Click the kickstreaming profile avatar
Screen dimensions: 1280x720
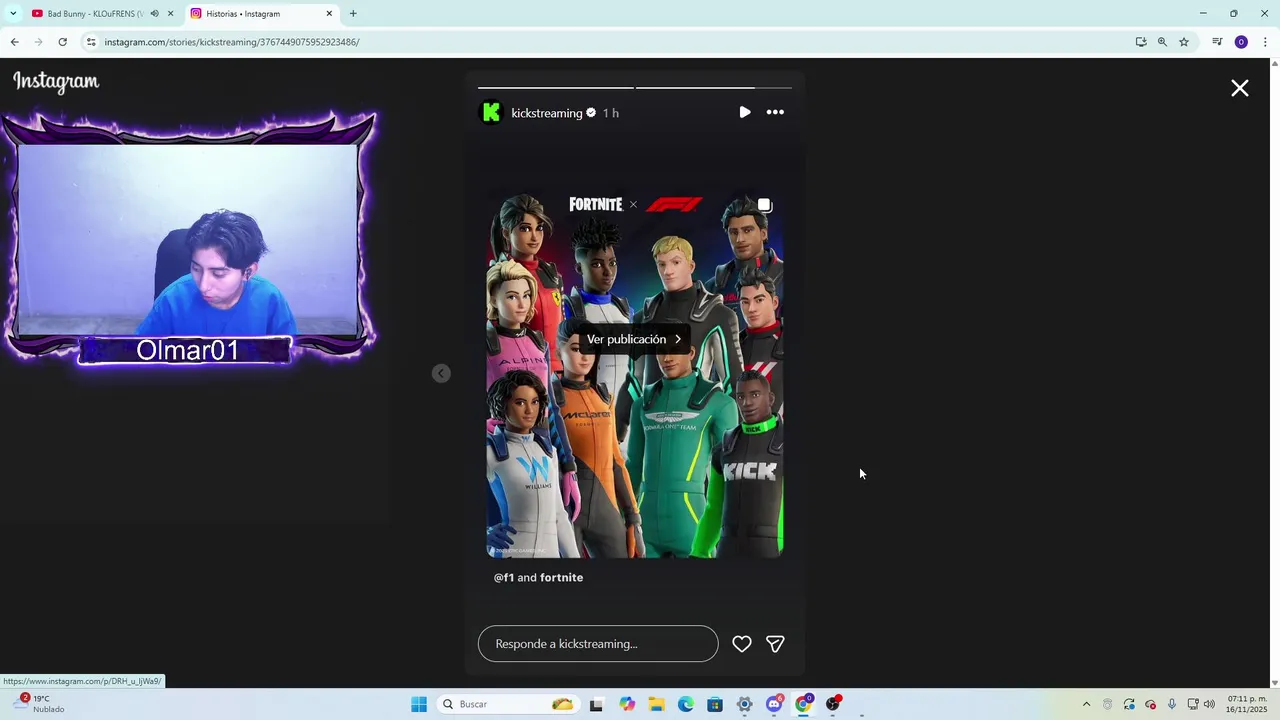point(491,113)
